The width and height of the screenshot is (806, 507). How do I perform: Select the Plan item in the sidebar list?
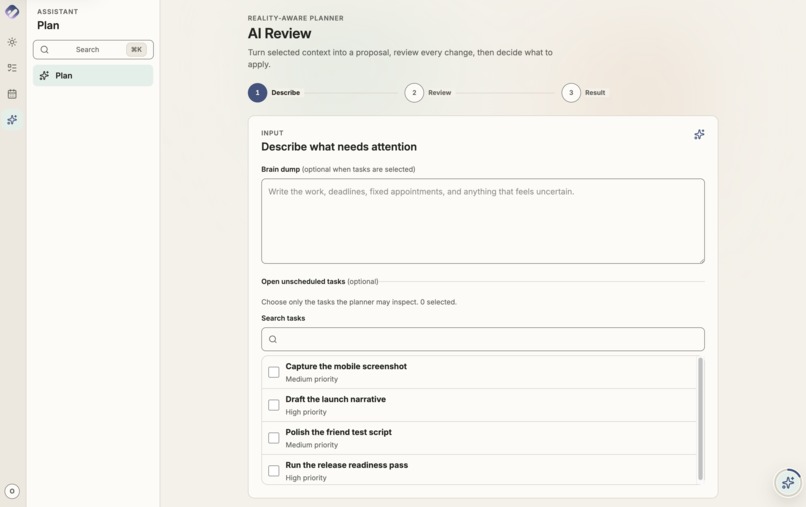(93, 76)
